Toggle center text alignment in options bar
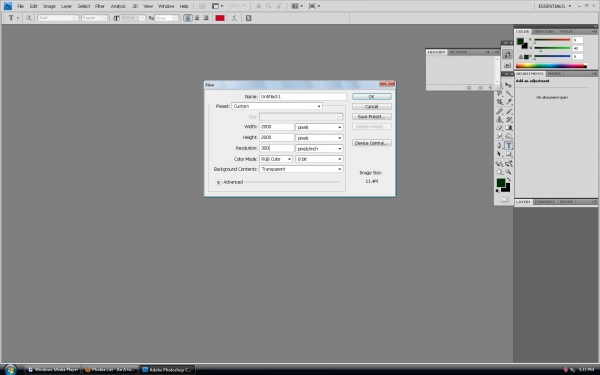This screenshot has width=600, height=375. 197,18
